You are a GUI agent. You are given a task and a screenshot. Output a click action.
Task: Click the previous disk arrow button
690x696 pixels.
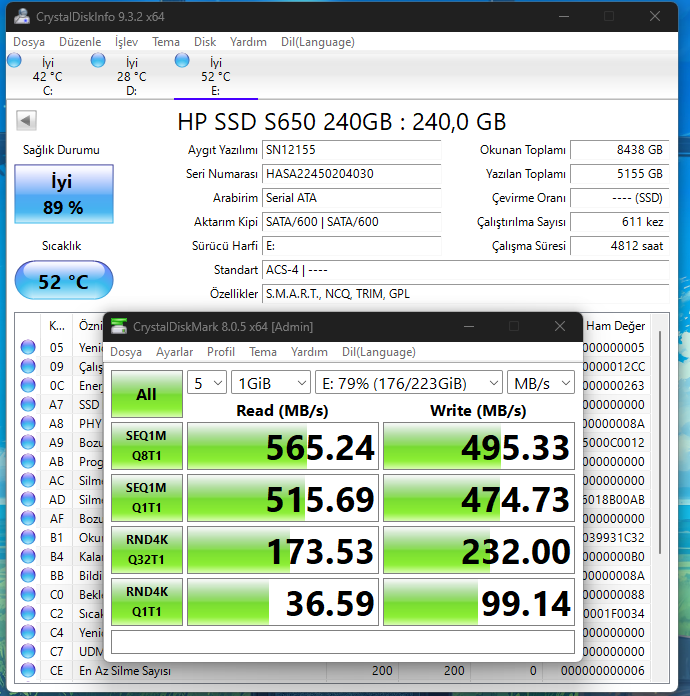coord(26,120)
